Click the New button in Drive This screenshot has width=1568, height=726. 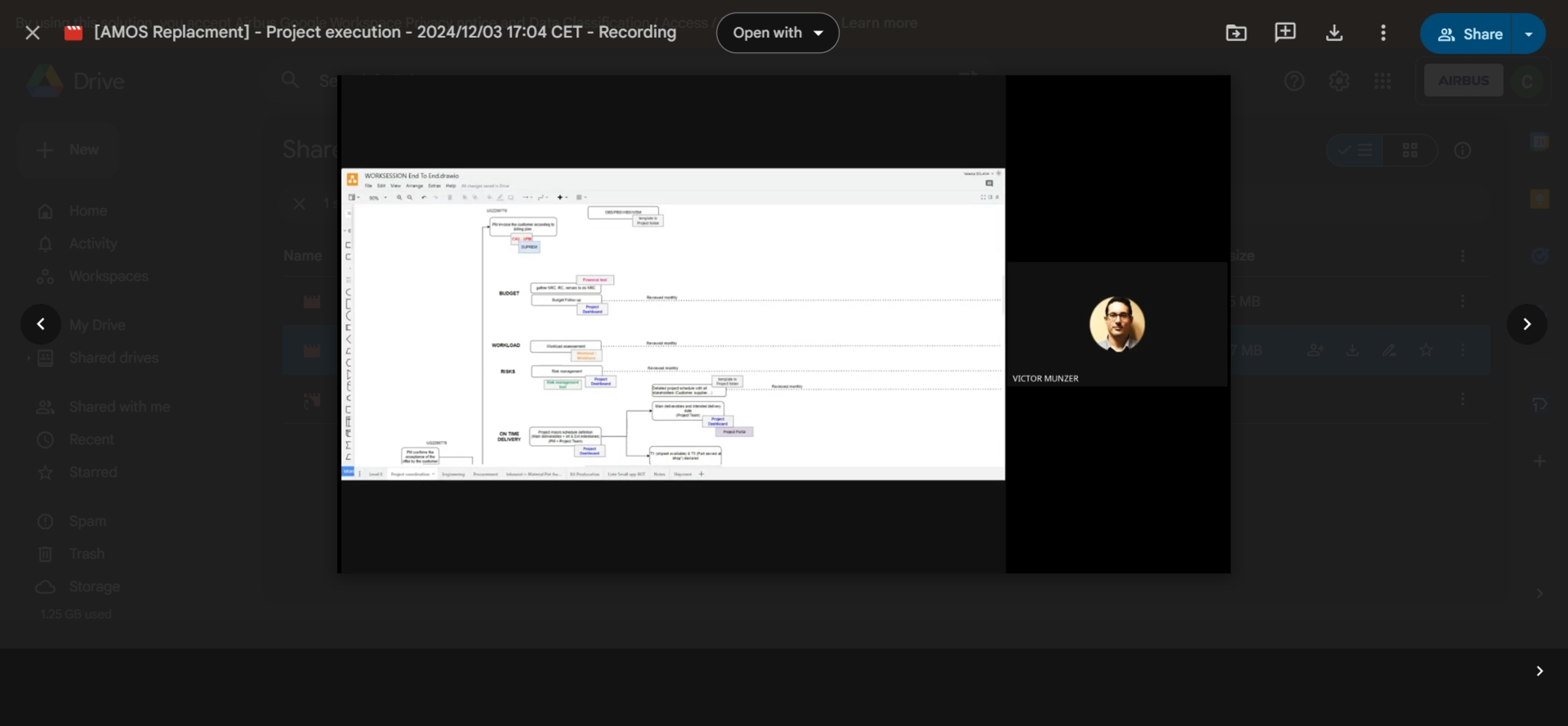[69, 150]
